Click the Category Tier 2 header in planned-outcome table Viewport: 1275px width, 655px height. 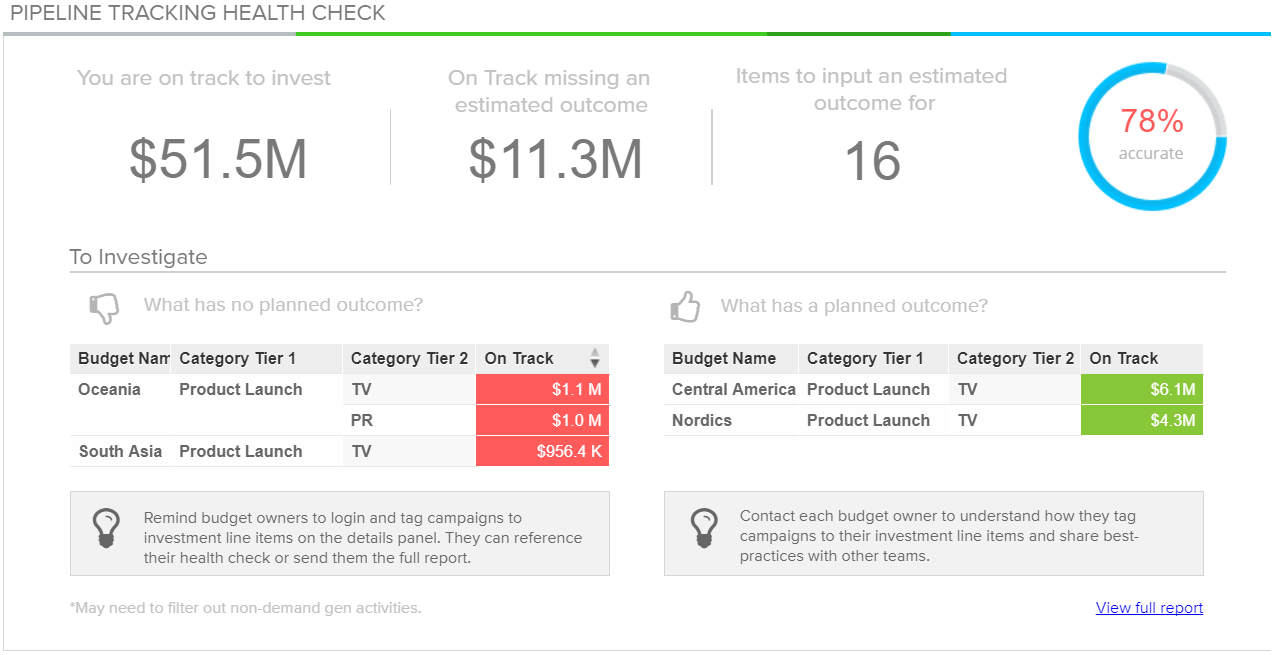pyautogui.click(x=1015, y=359)
